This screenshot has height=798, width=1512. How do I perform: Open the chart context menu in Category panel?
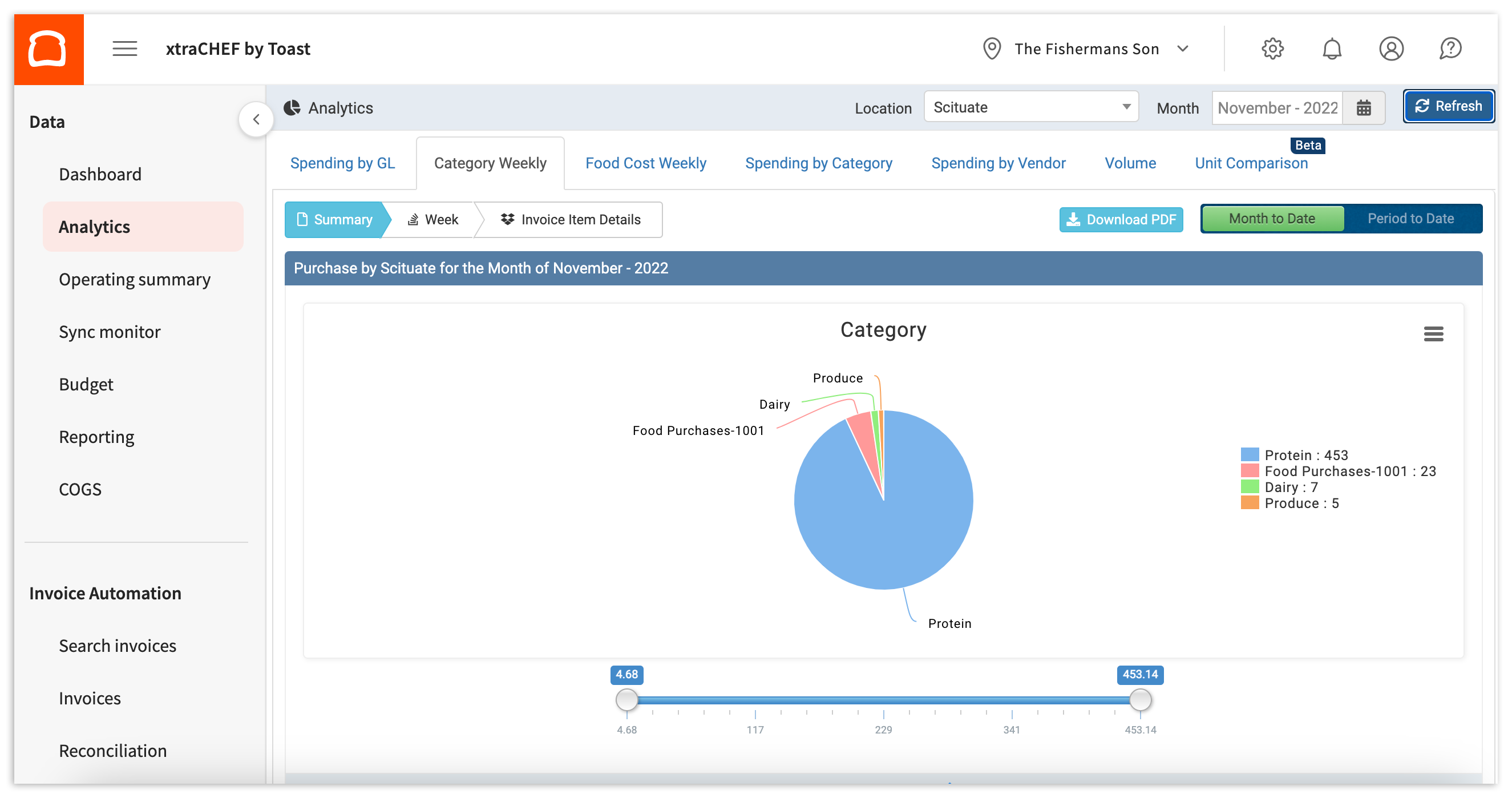[1434, 333]
